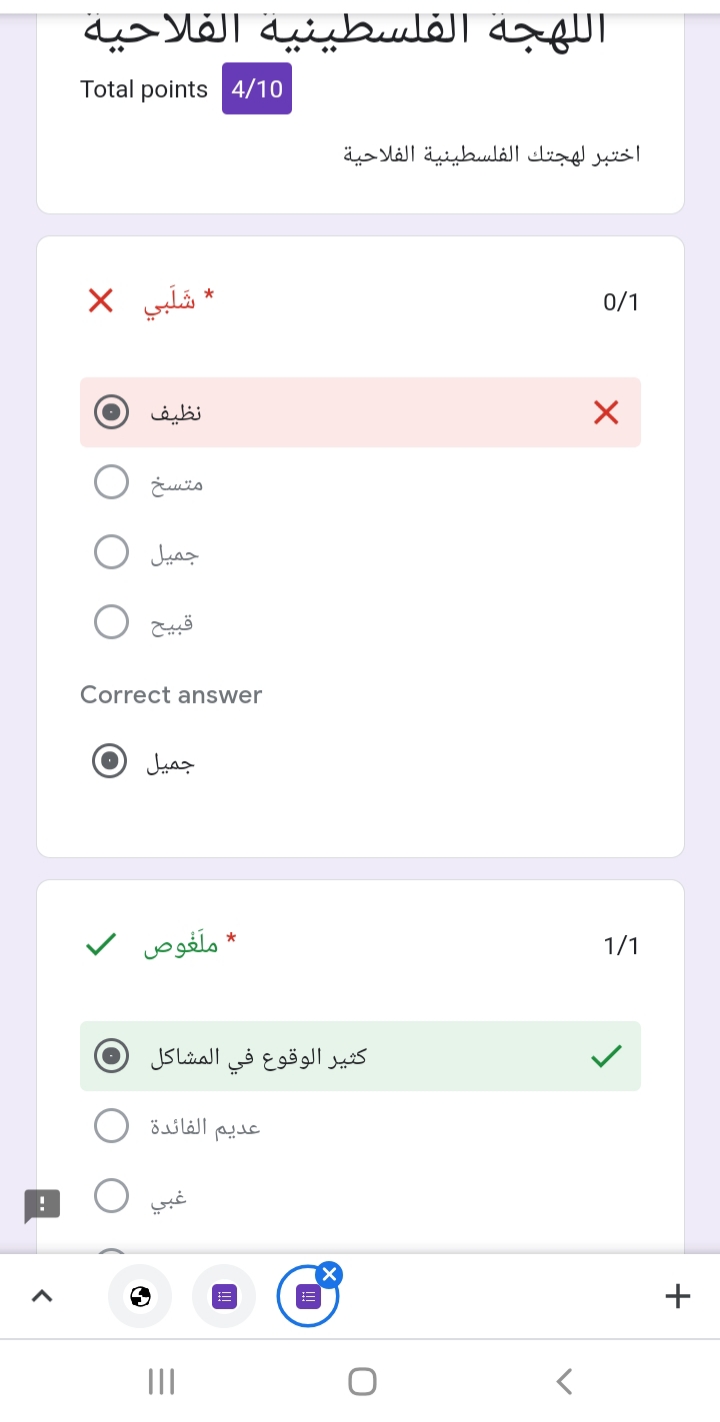Click green check on كثير الوقوع في المشاكل row
This screenshot has height=1422, width=720.
tap(606, 1056)
